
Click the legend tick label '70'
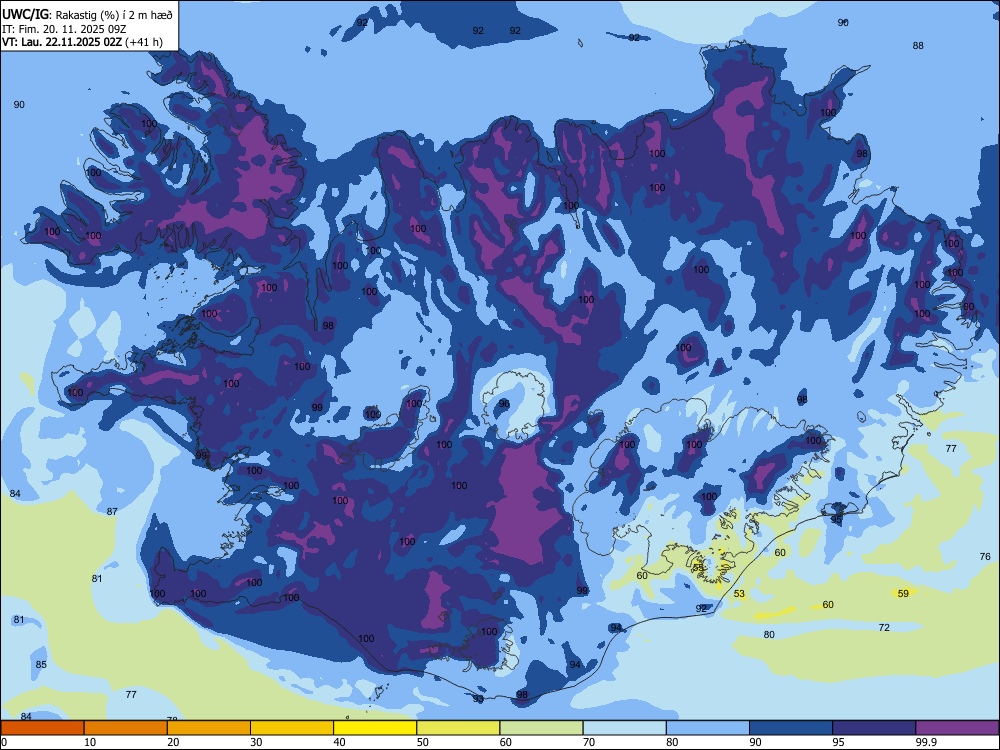(589, 742)
